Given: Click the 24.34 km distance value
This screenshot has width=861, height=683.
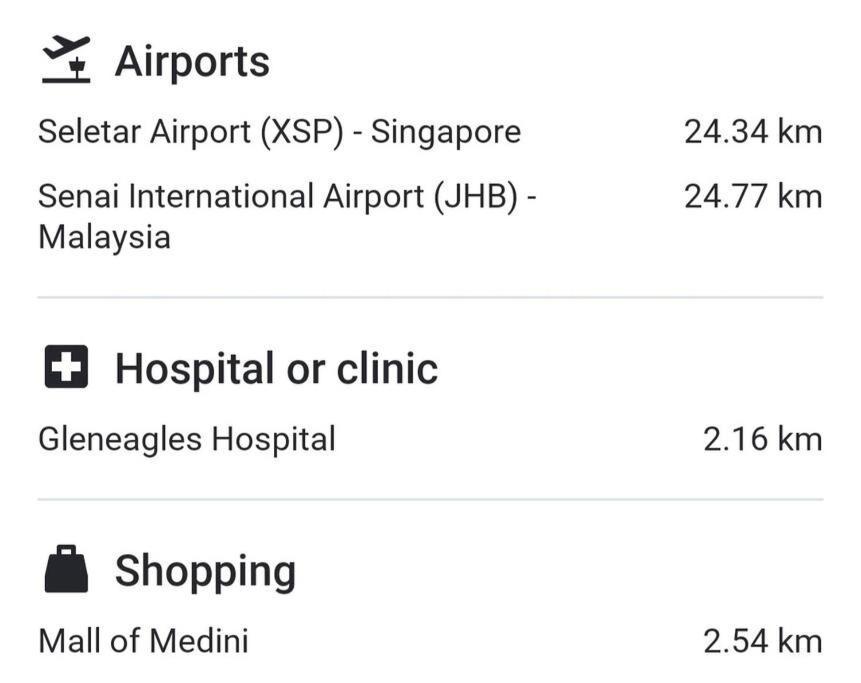Looking at the screenshot, I should pyautogui.click(x=753, y=132).
